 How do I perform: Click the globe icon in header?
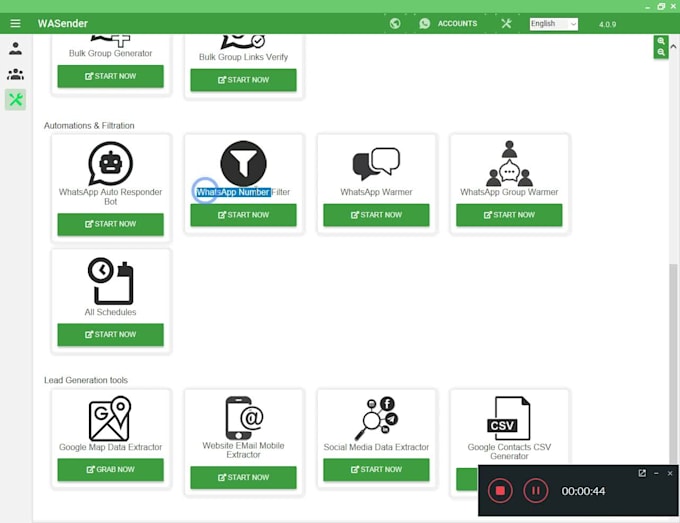(x=395, y=23)
